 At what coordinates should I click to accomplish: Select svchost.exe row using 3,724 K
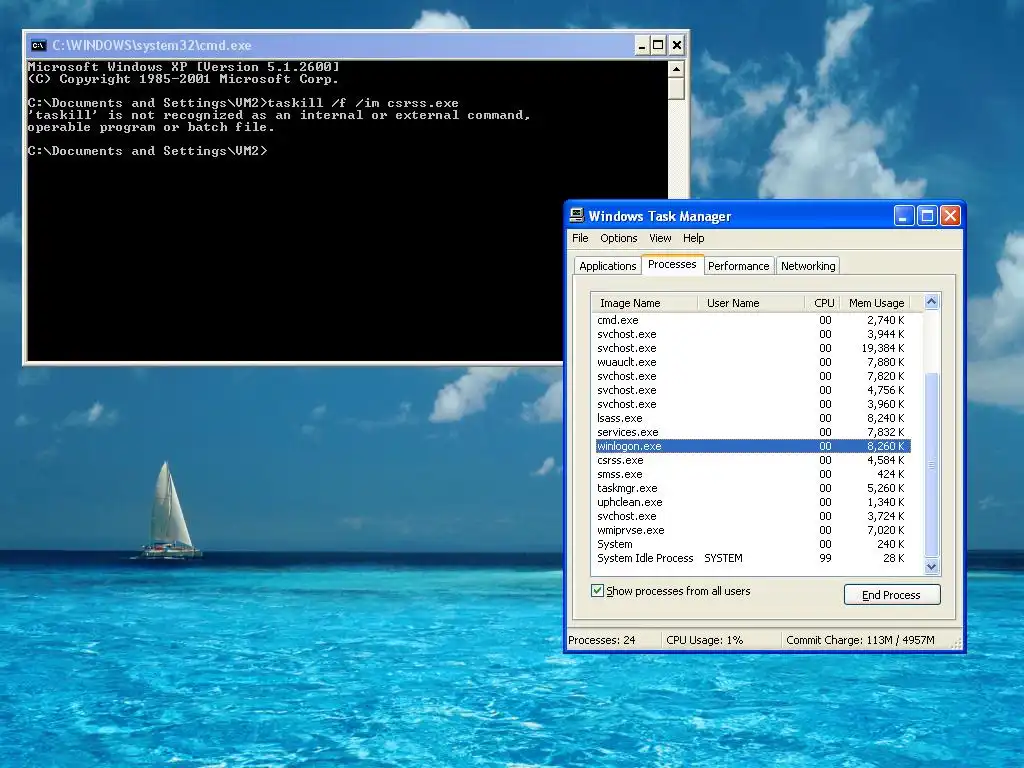753,516
